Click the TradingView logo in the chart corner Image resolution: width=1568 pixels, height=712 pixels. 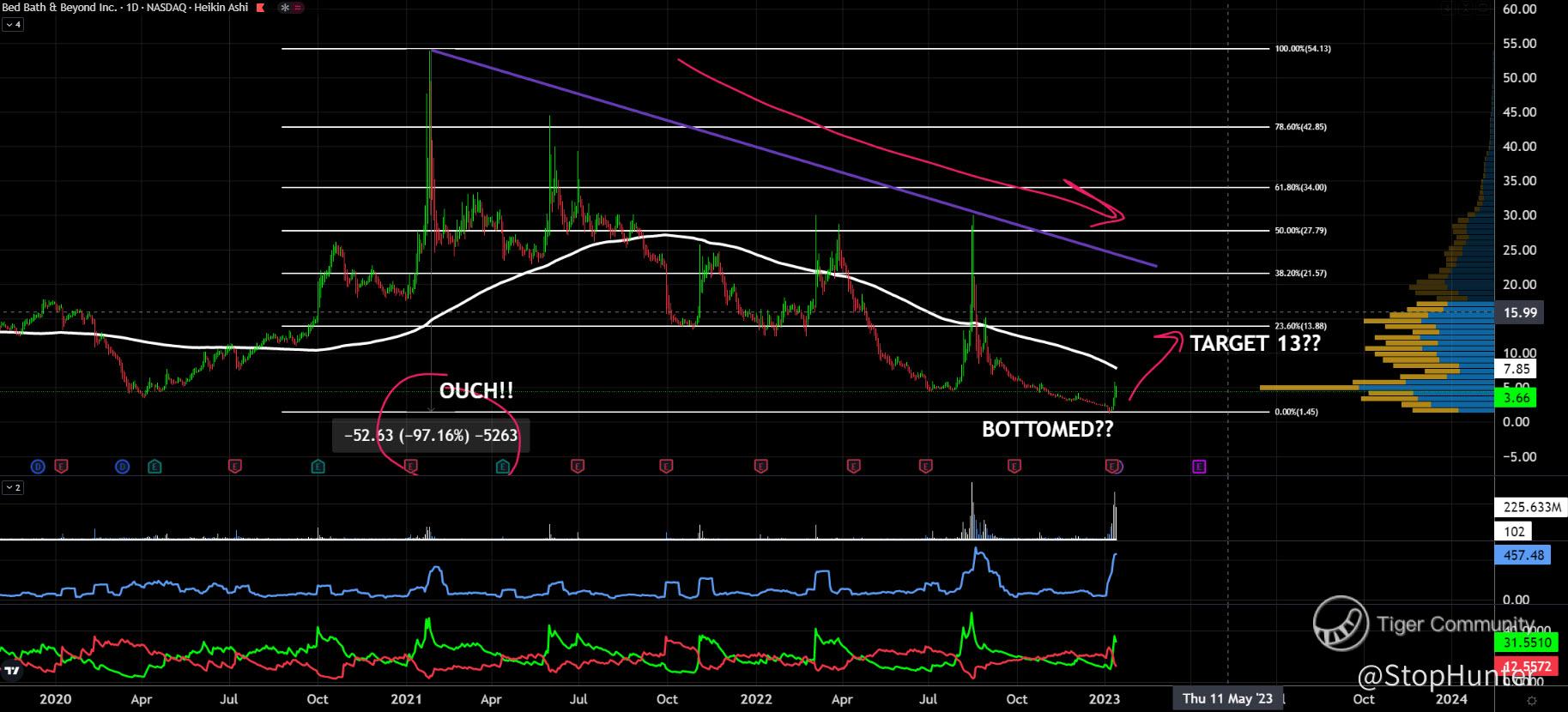[12, 671]
